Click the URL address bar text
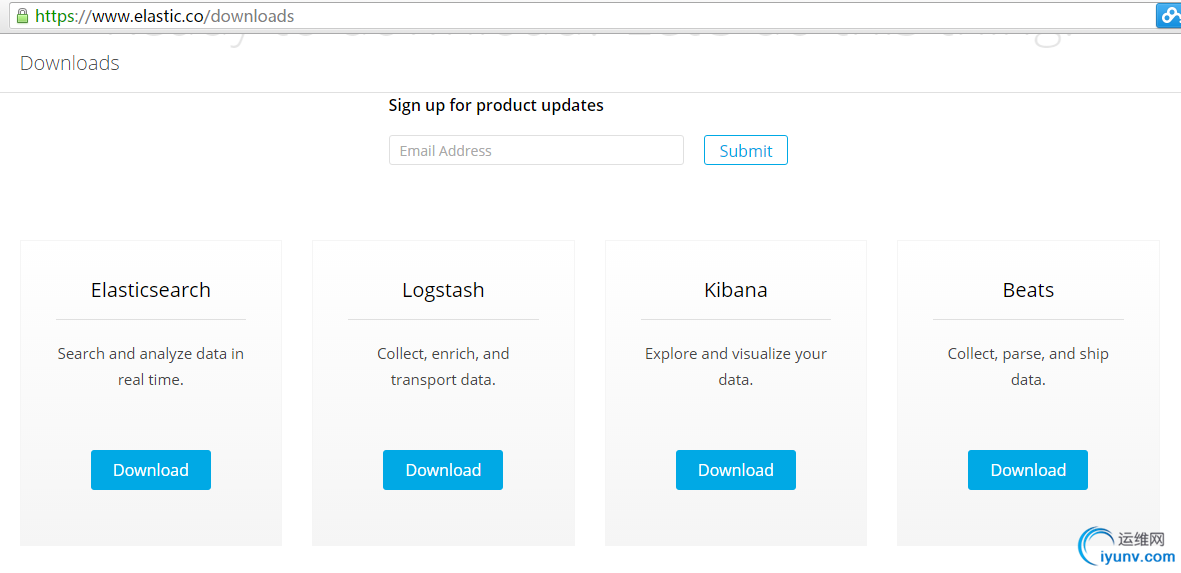 (165, 16)
